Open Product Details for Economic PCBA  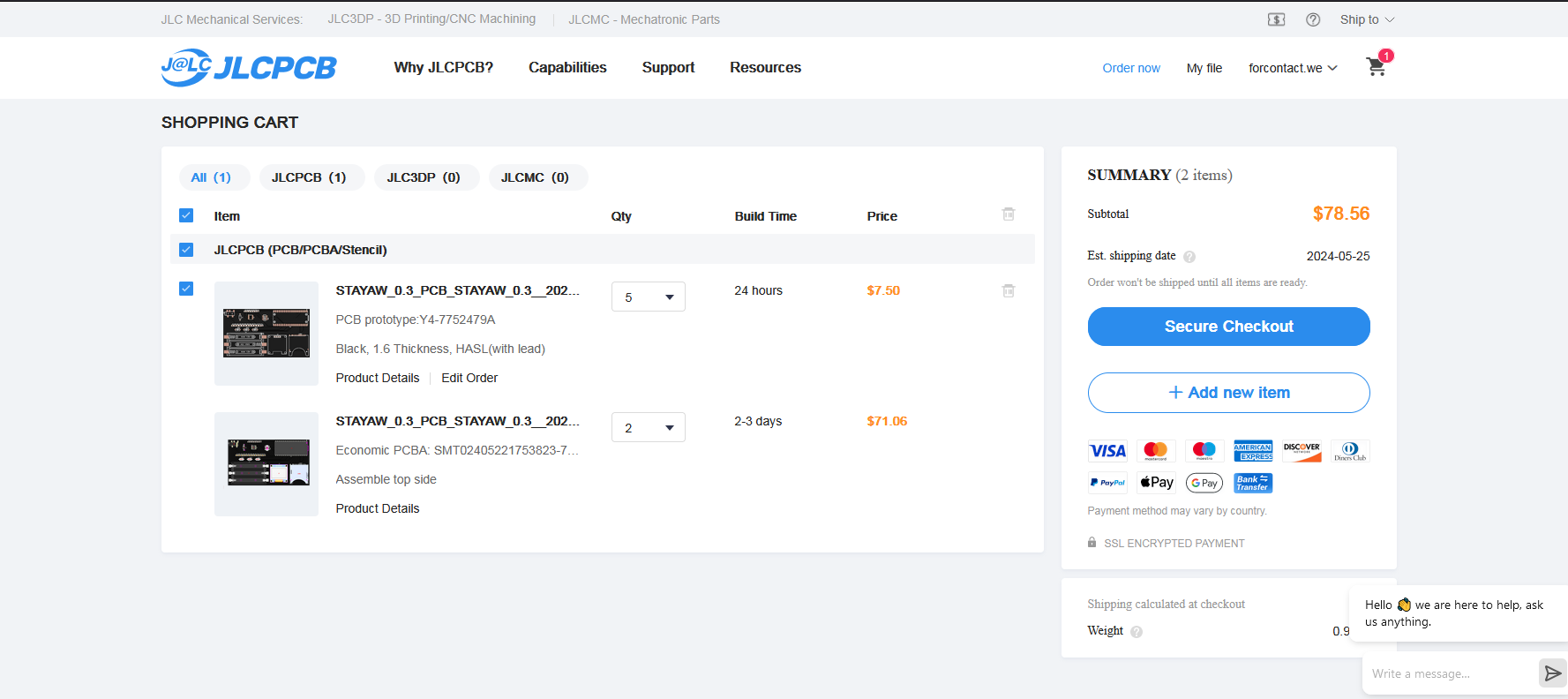[x=378, y=508]
